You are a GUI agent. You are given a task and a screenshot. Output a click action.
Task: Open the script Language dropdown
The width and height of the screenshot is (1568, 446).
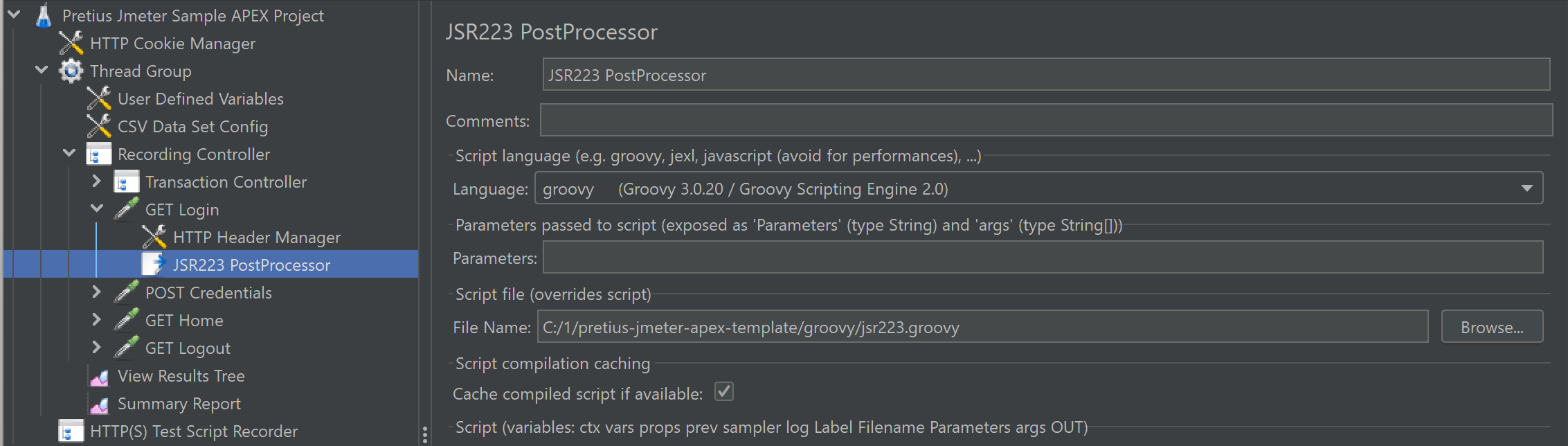pyautogui.click(x=1526, y=188)
